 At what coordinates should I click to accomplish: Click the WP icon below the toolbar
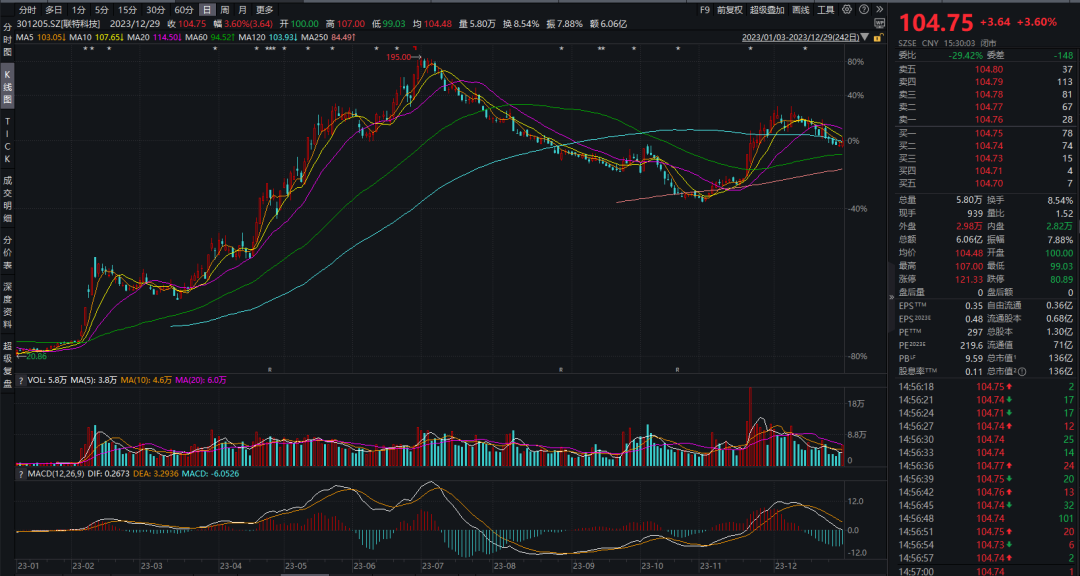[880, 23]
